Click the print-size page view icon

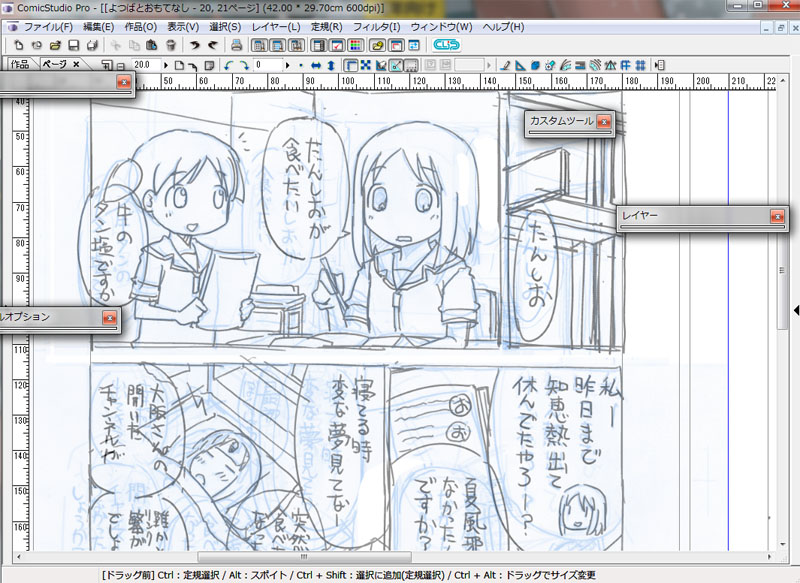pyautogui.click(x=209, y=65)
